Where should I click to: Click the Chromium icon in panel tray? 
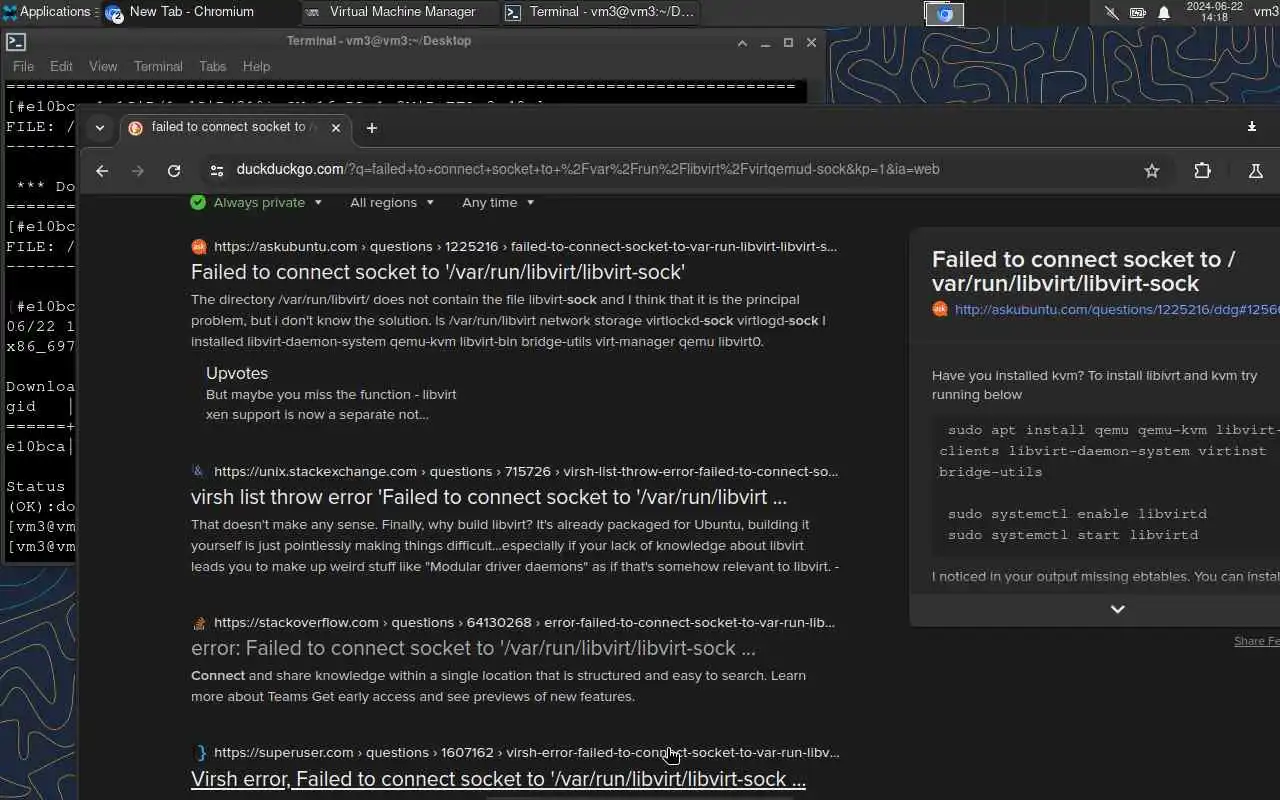coord(944,13)
